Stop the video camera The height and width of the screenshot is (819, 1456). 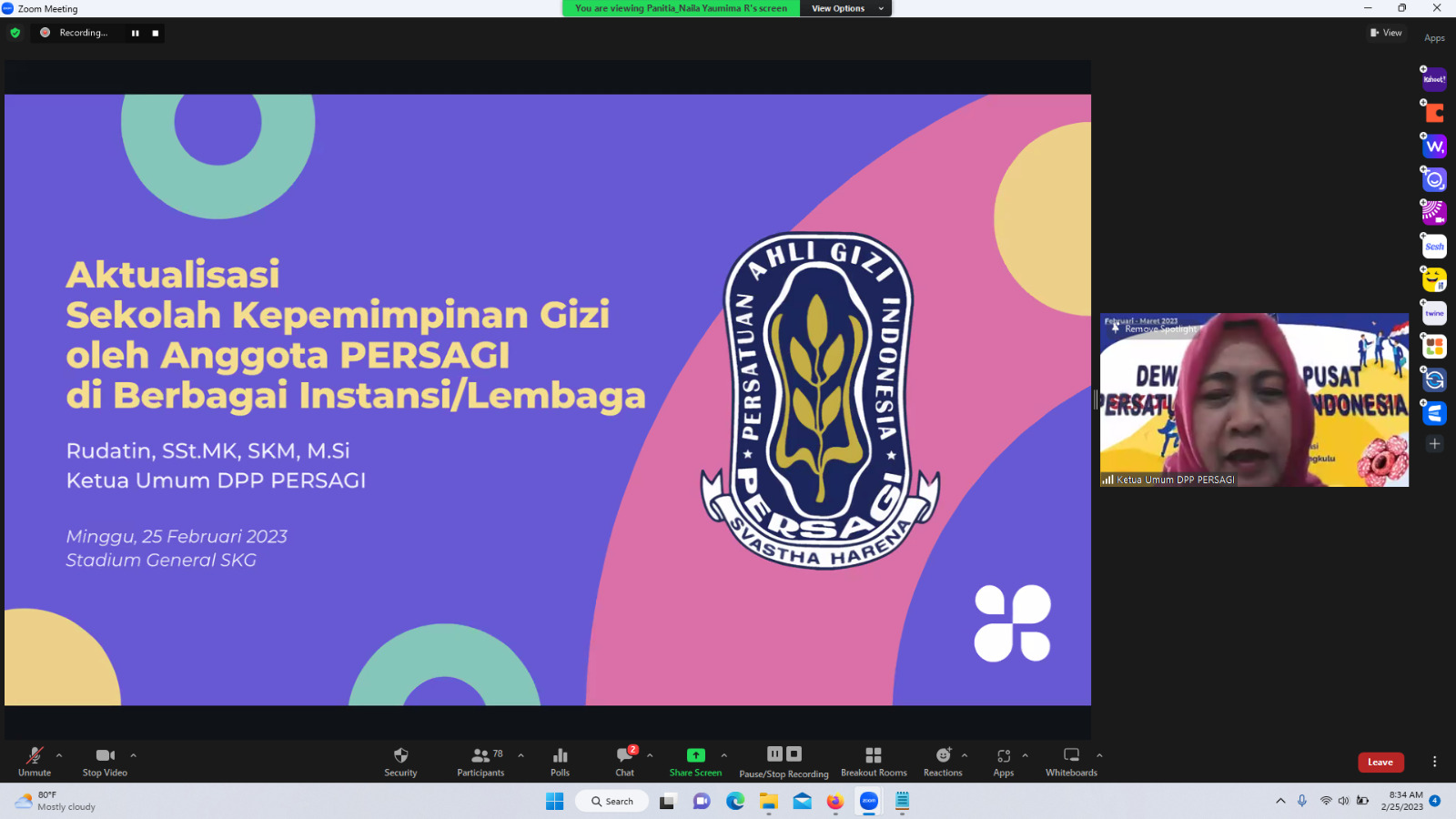pos(105,761)
